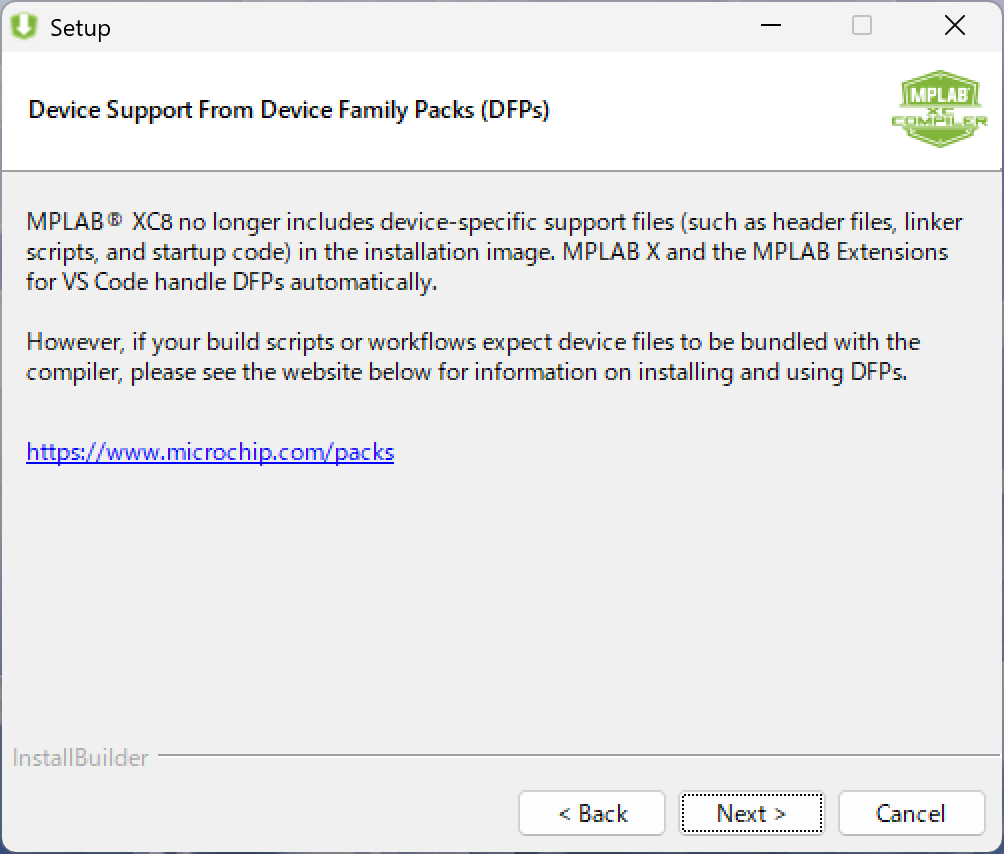This screenshot has height=854, width=1004.
Task: Open the microchip.com/packs link
Action: (x=210, y=453)
